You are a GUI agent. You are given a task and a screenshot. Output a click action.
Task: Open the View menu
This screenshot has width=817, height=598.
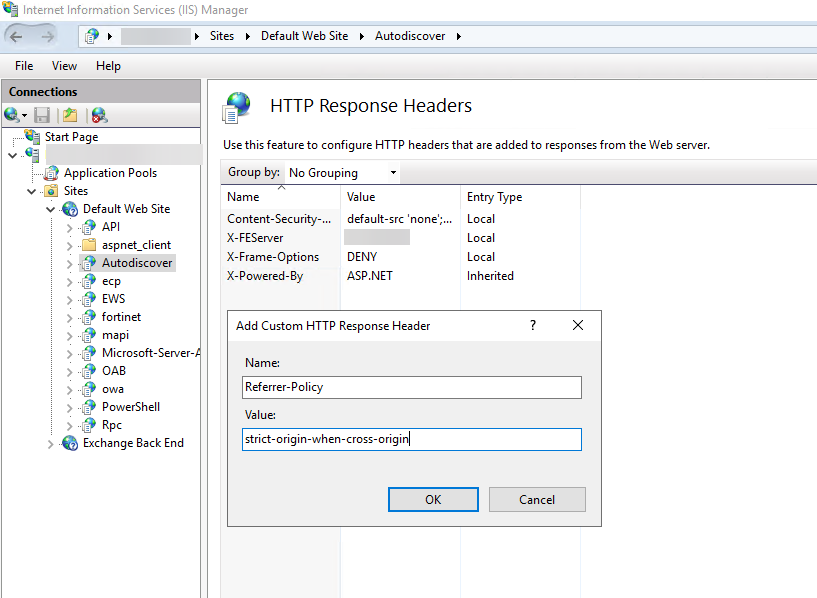pos(64,66)
